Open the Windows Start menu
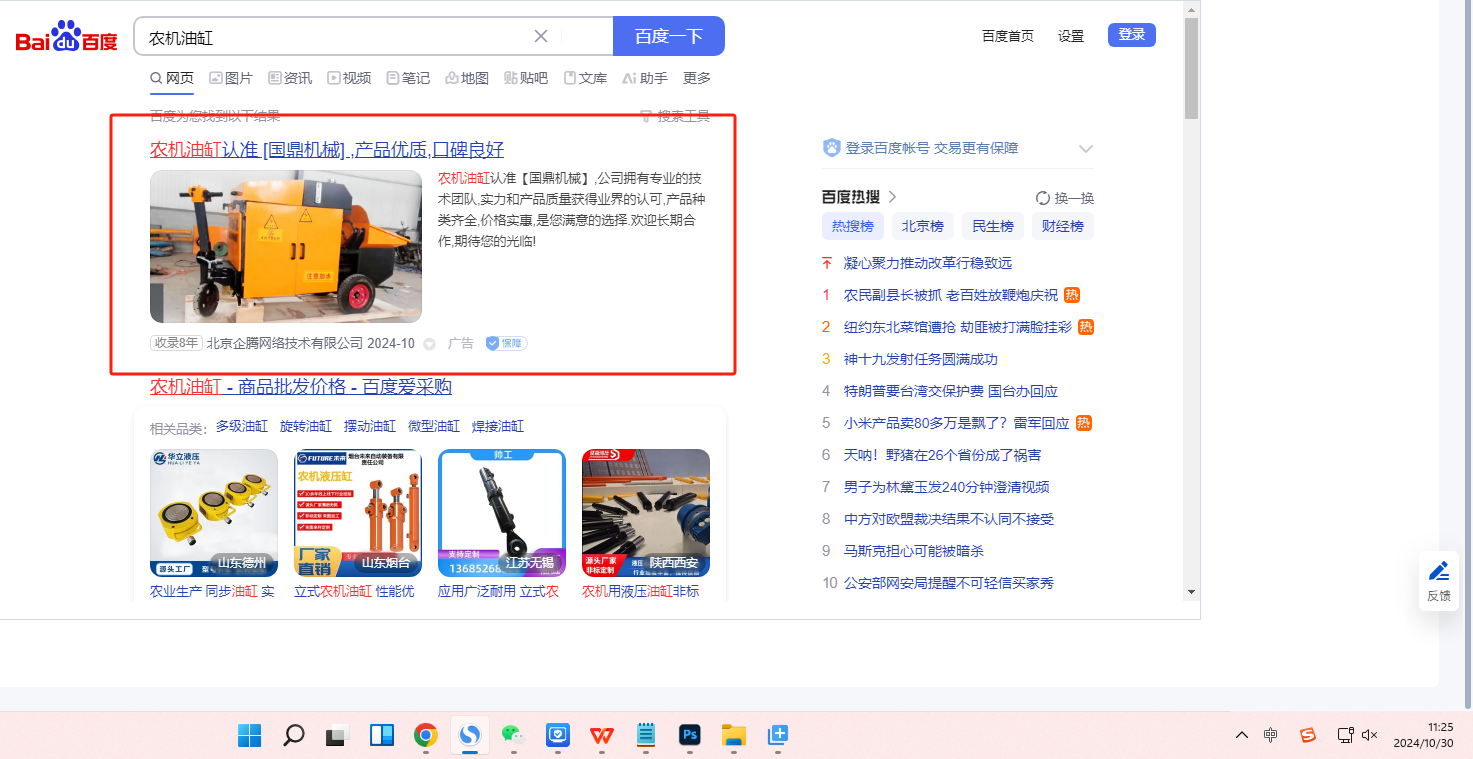 (249, 736)
